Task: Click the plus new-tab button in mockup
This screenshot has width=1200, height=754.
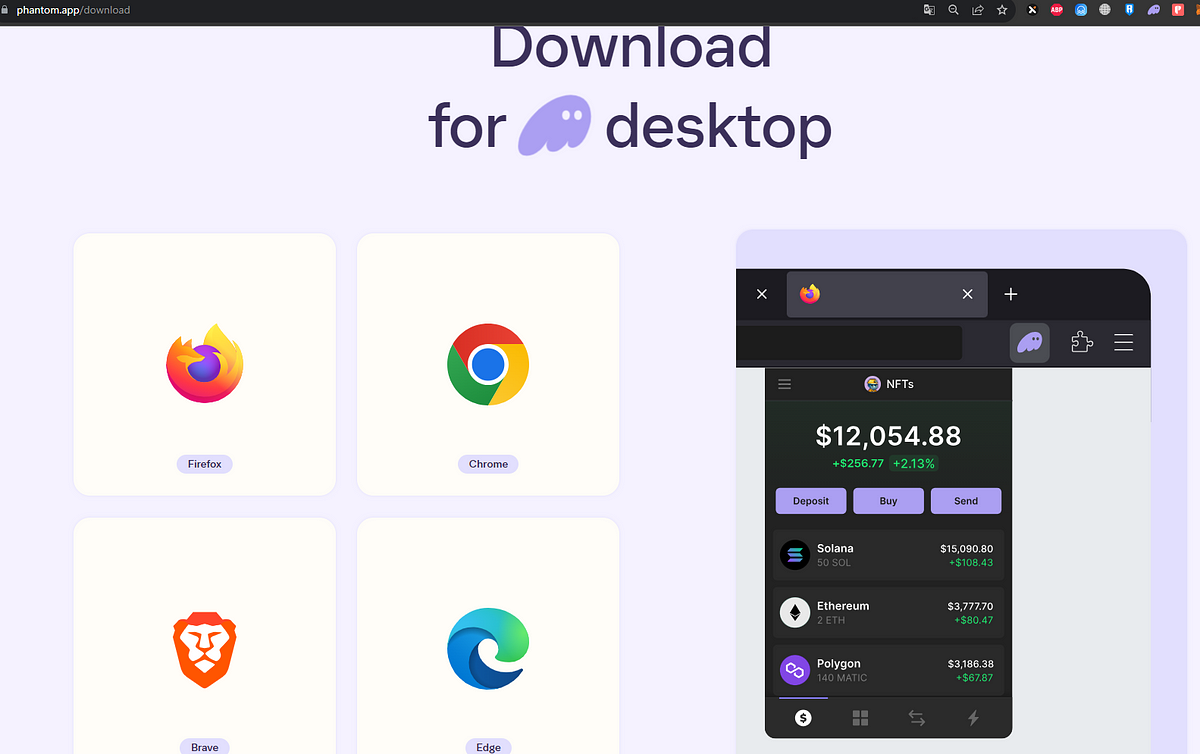Action: point(1011,294)
